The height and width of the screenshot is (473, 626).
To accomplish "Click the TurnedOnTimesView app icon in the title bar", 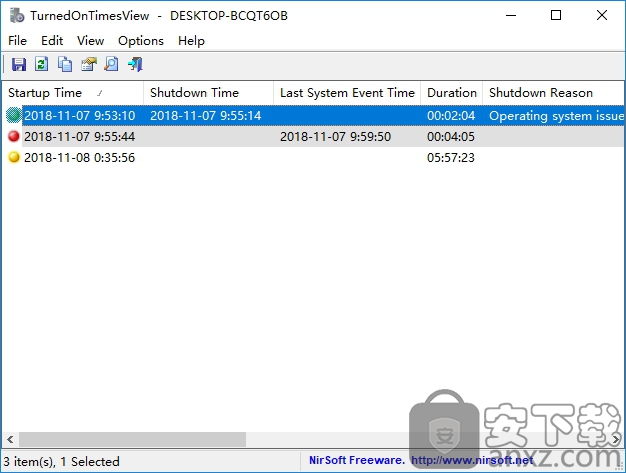I will click(x=17, y=16).
